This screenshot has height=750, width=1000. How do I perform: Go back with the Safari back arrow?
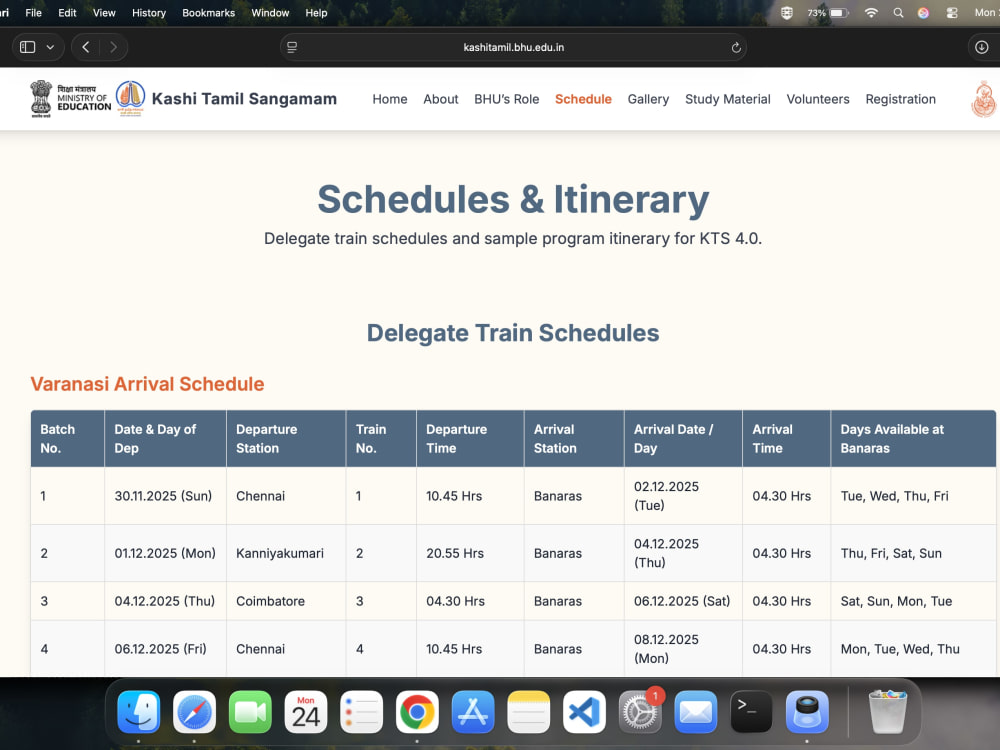85,47
